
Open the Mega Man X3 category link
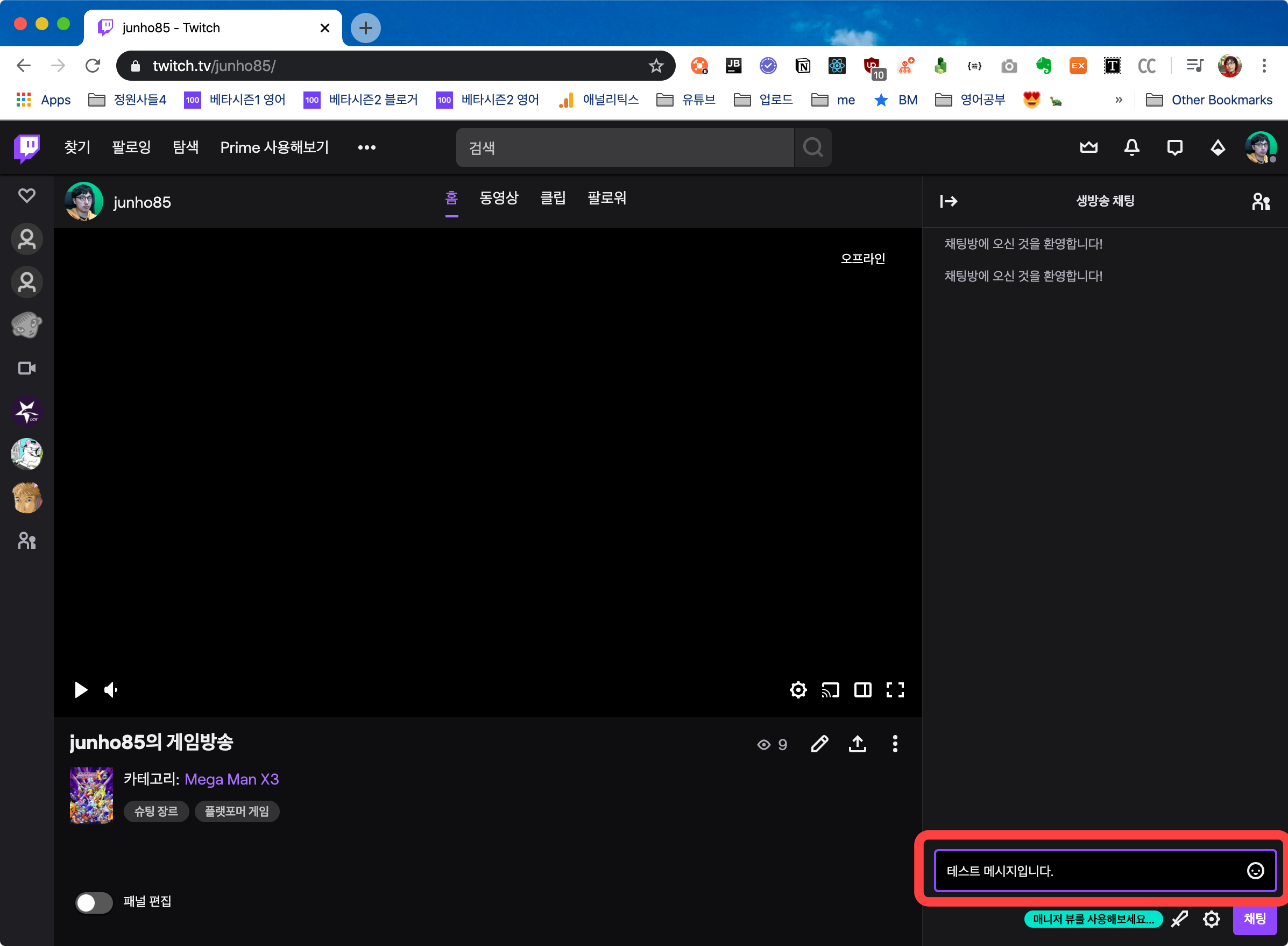231,779
